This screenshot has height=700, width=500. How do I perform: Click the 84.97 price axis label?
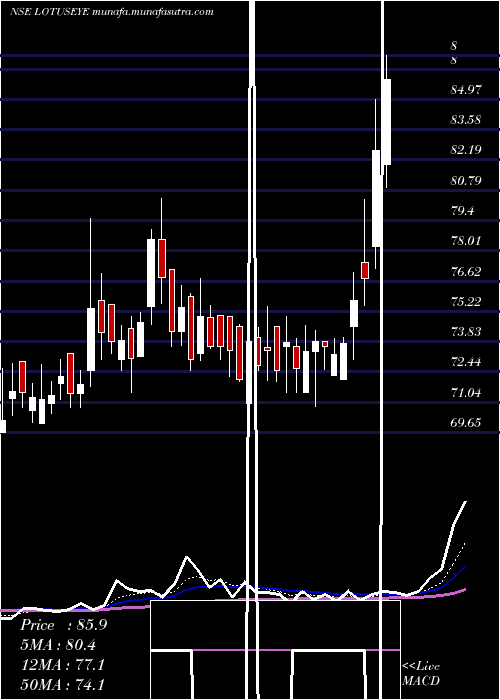(x=466, y=90)
